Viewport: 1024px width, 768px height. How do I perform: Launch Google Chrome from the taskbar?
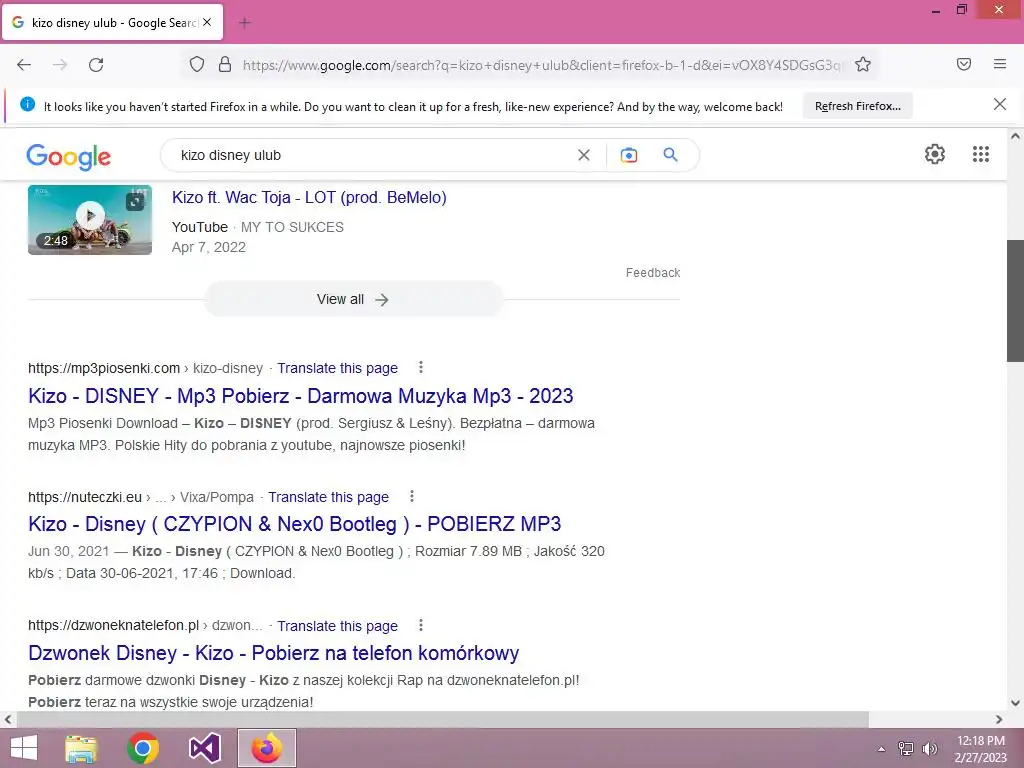pos(143,748)
